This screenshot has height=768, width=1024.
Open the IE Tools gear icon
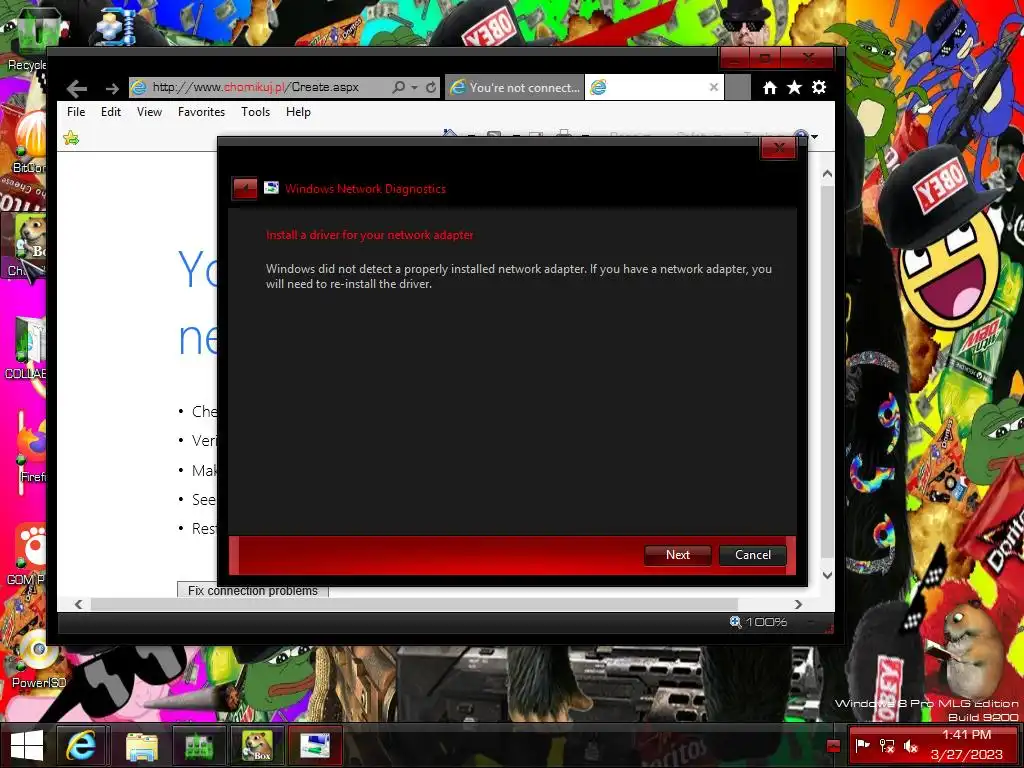pos(819,88)
